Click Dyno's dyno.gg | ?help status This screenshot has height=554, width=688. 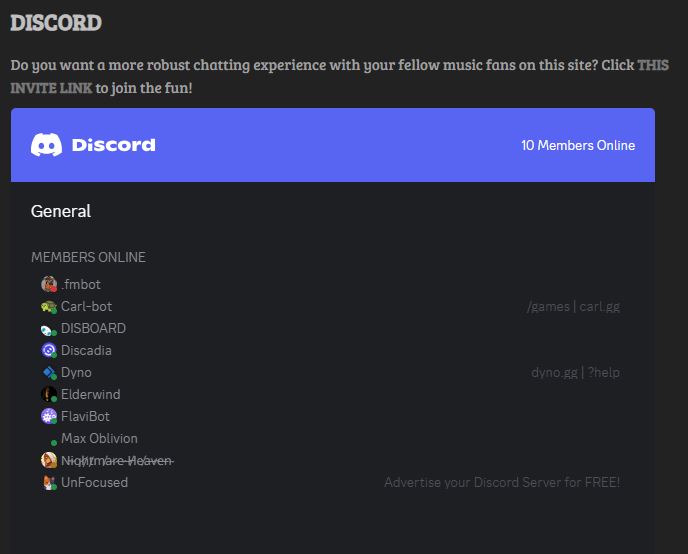click(575, 372)
